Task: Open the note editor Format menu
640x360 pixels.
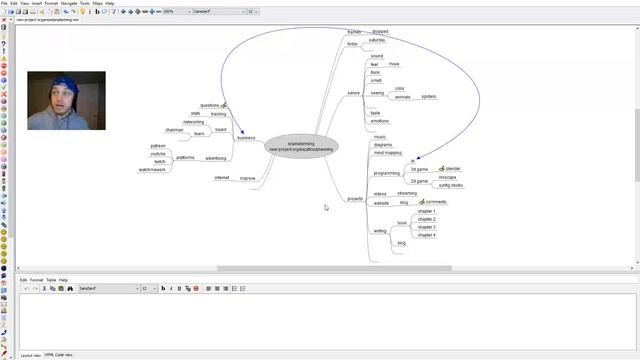Action: click(x=36, y=280)
